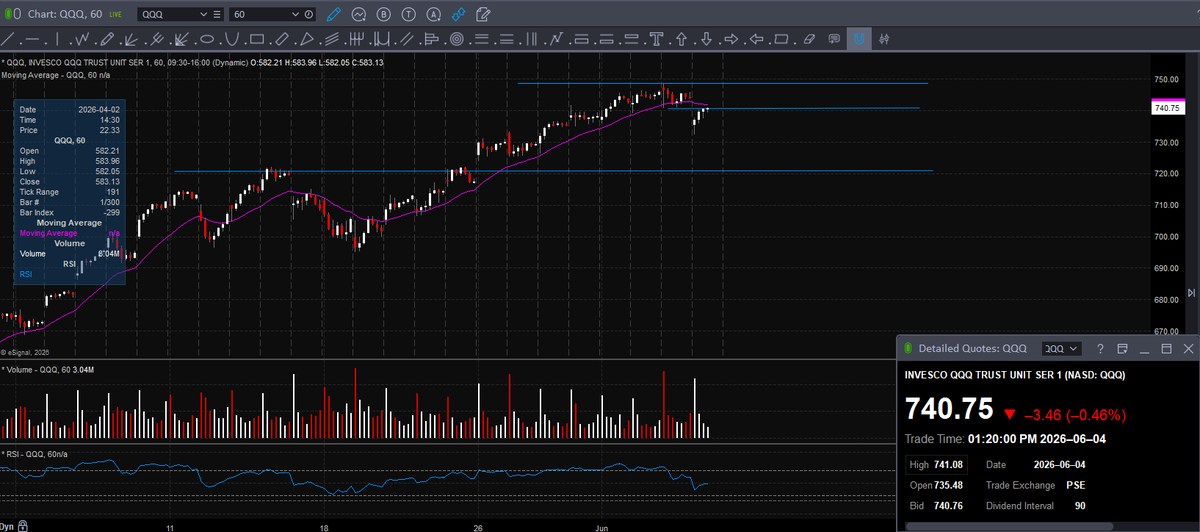The height and width of the screenshot is (532, 1200).
Task: Open Detailed Quotes help question mark
Action: [1099, 348]
